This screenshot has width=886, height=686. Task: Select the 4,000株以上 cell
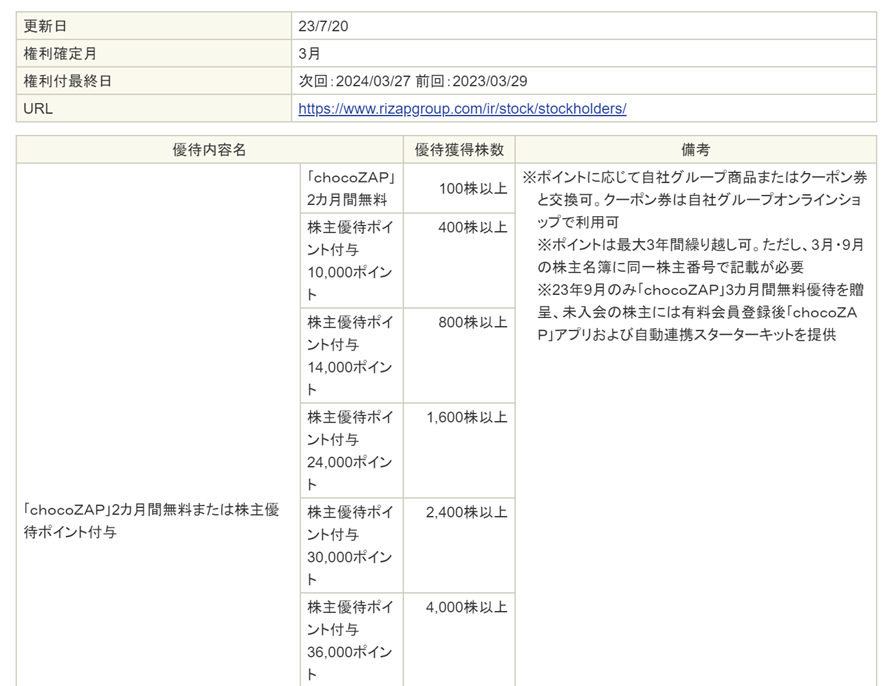point(459,640)
